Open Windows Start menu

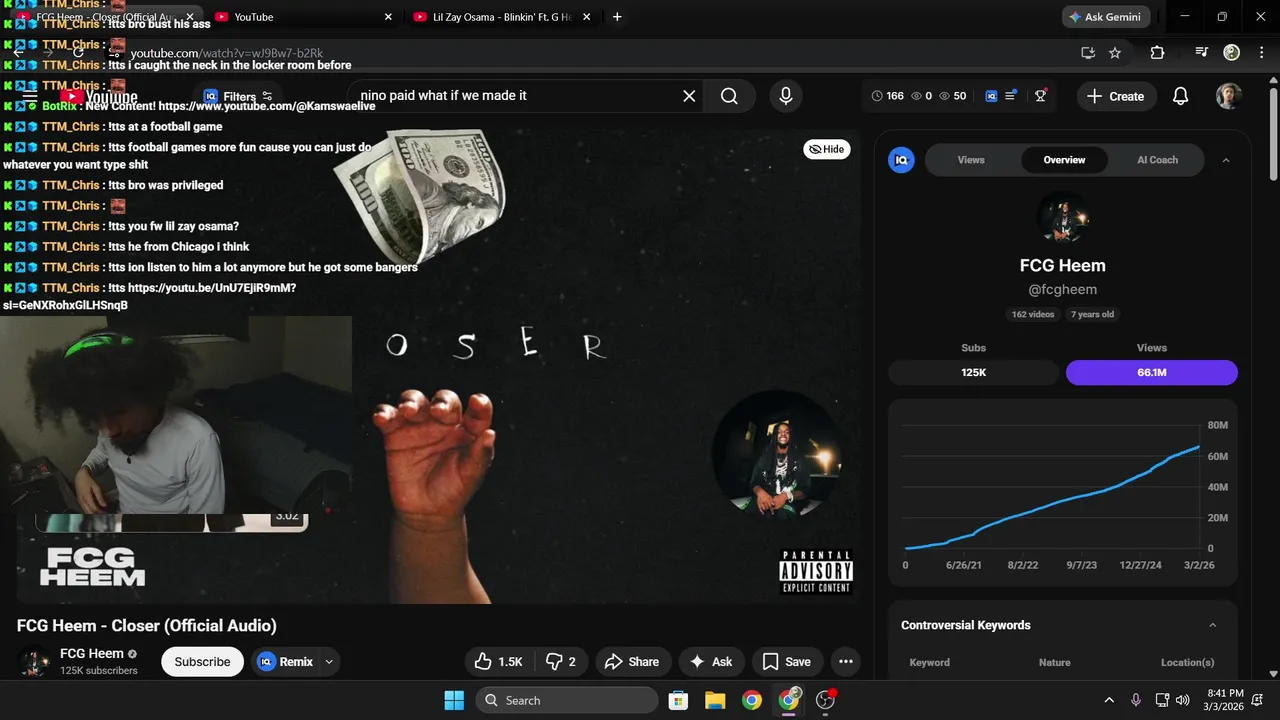pyautogui.click(x=454, y=700)
